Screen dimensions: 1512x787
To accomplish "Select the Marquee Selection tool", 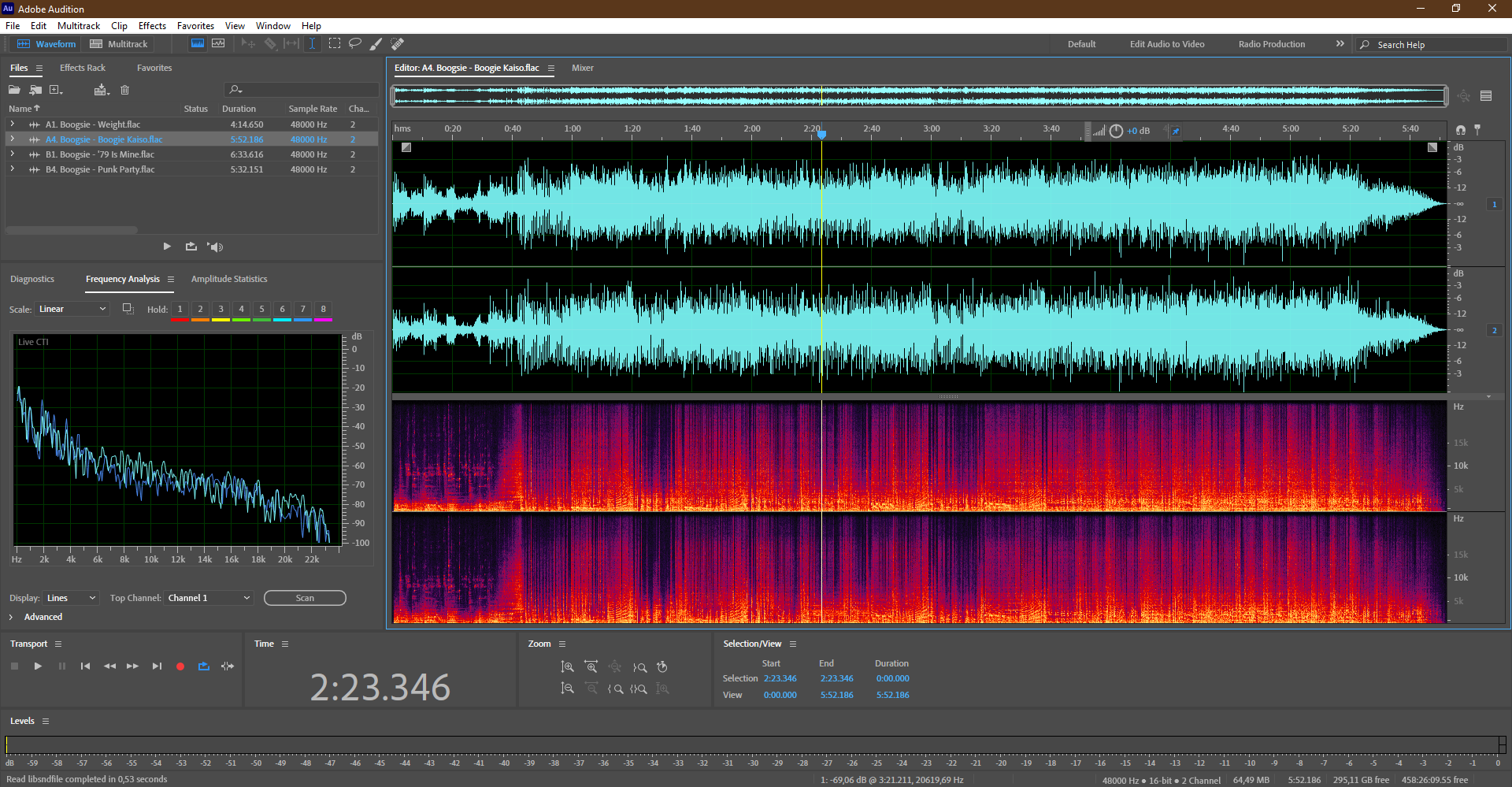I will coord(335,44).
